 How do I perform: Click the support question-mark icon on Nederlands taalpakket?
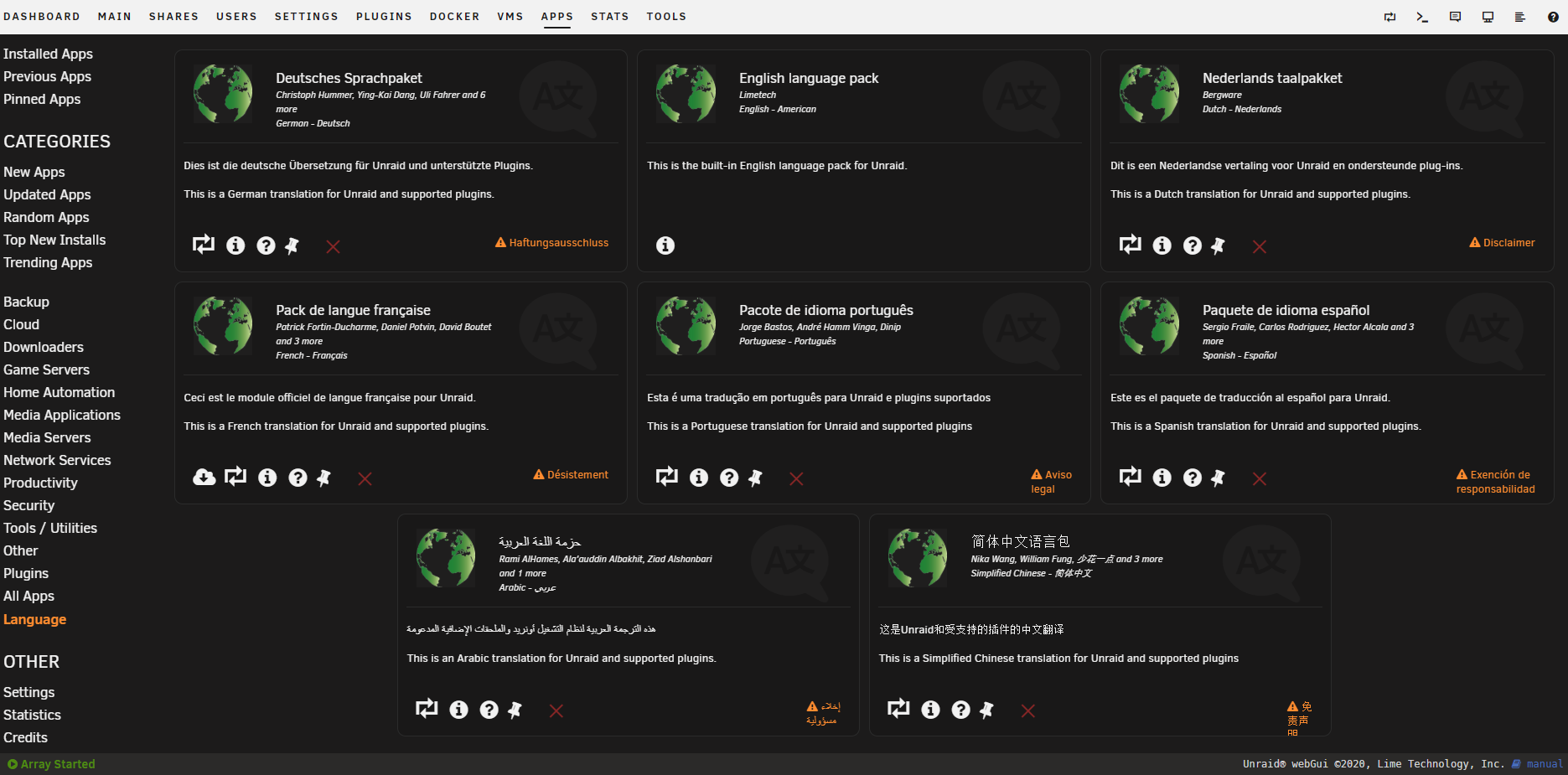tap(1192, 245)
